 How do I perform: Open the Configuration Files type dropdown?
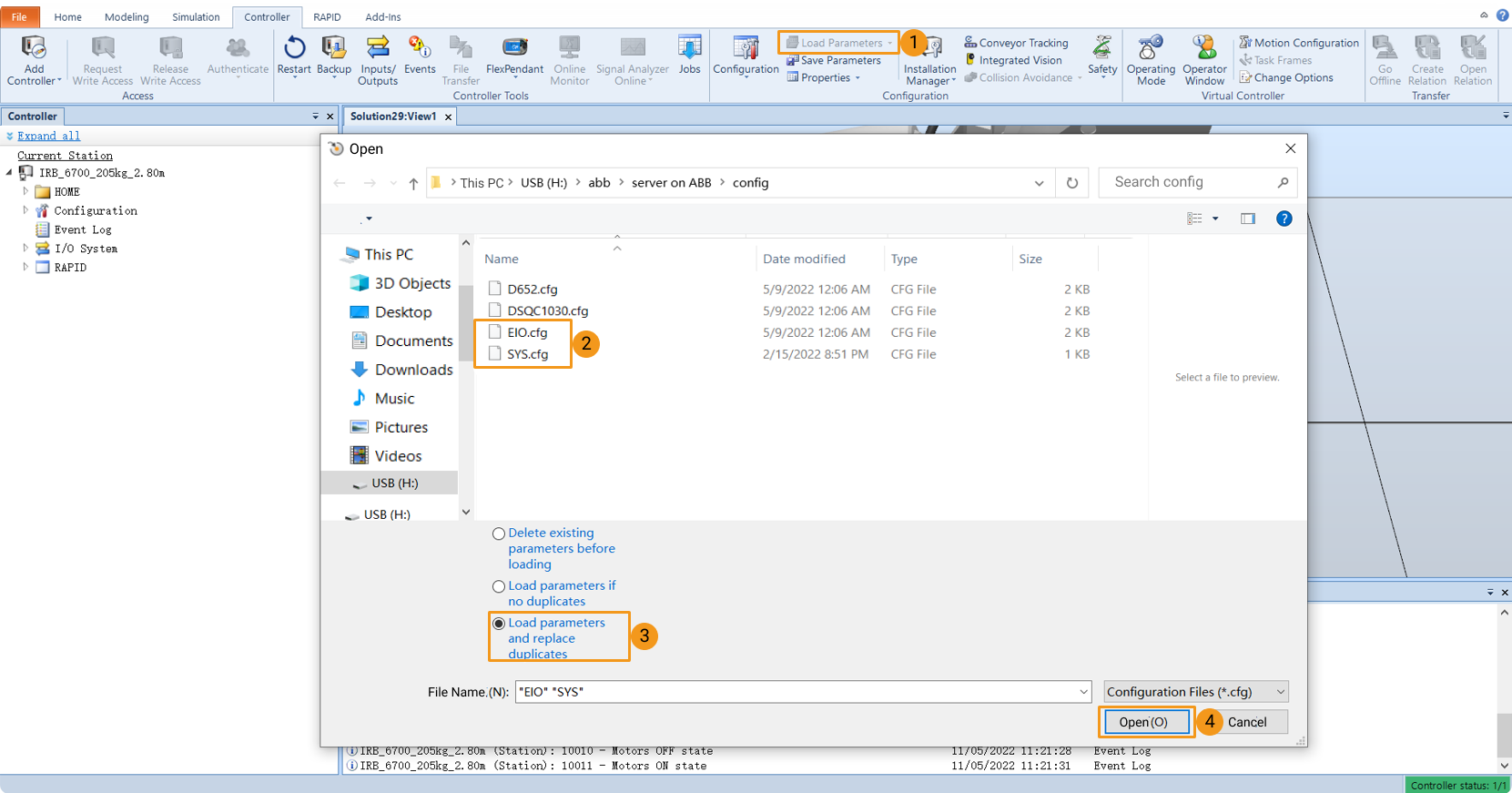coord(1195,692)
